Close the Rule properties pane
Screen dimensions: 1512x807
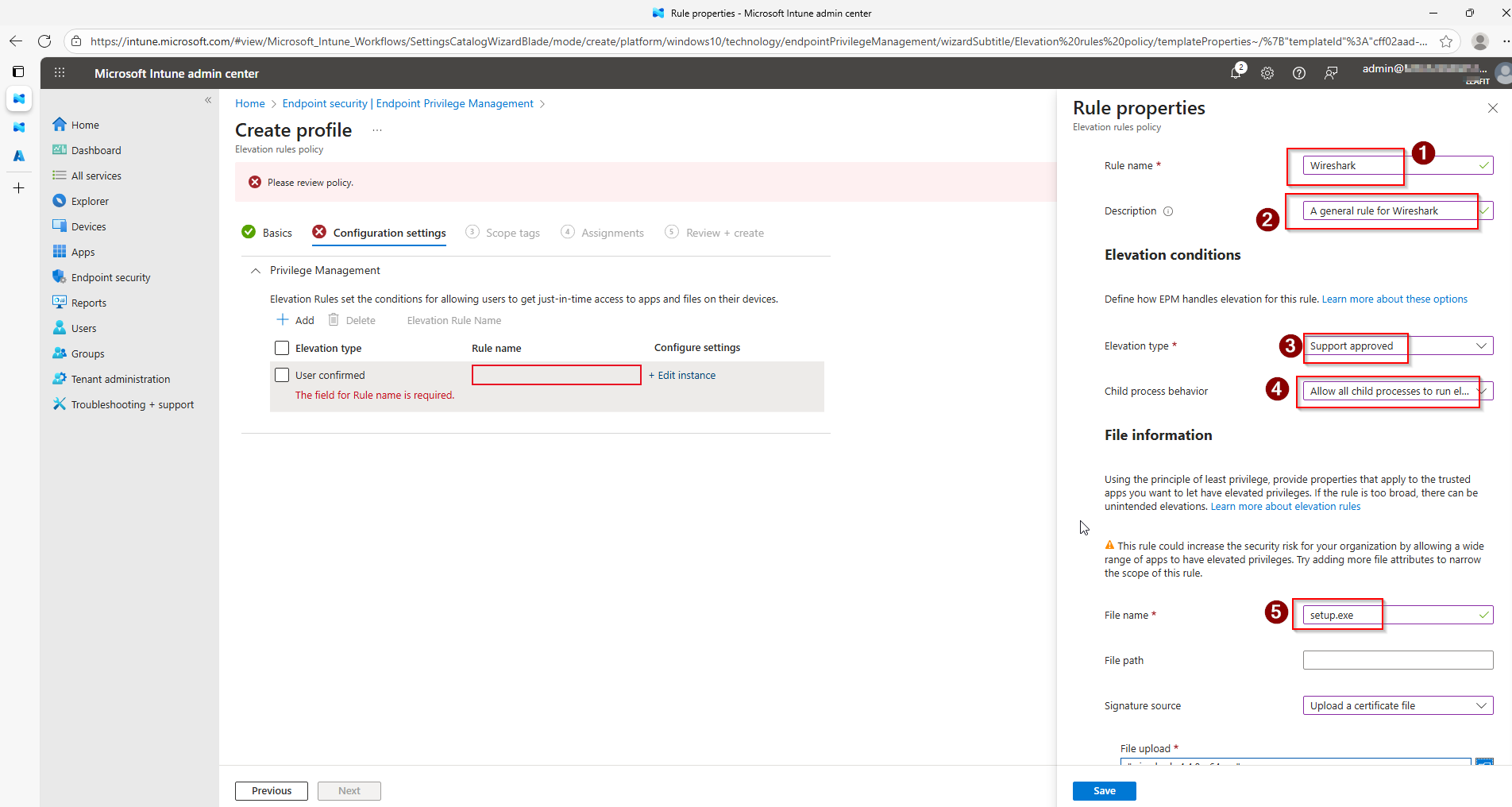(x=1493, y=108)
